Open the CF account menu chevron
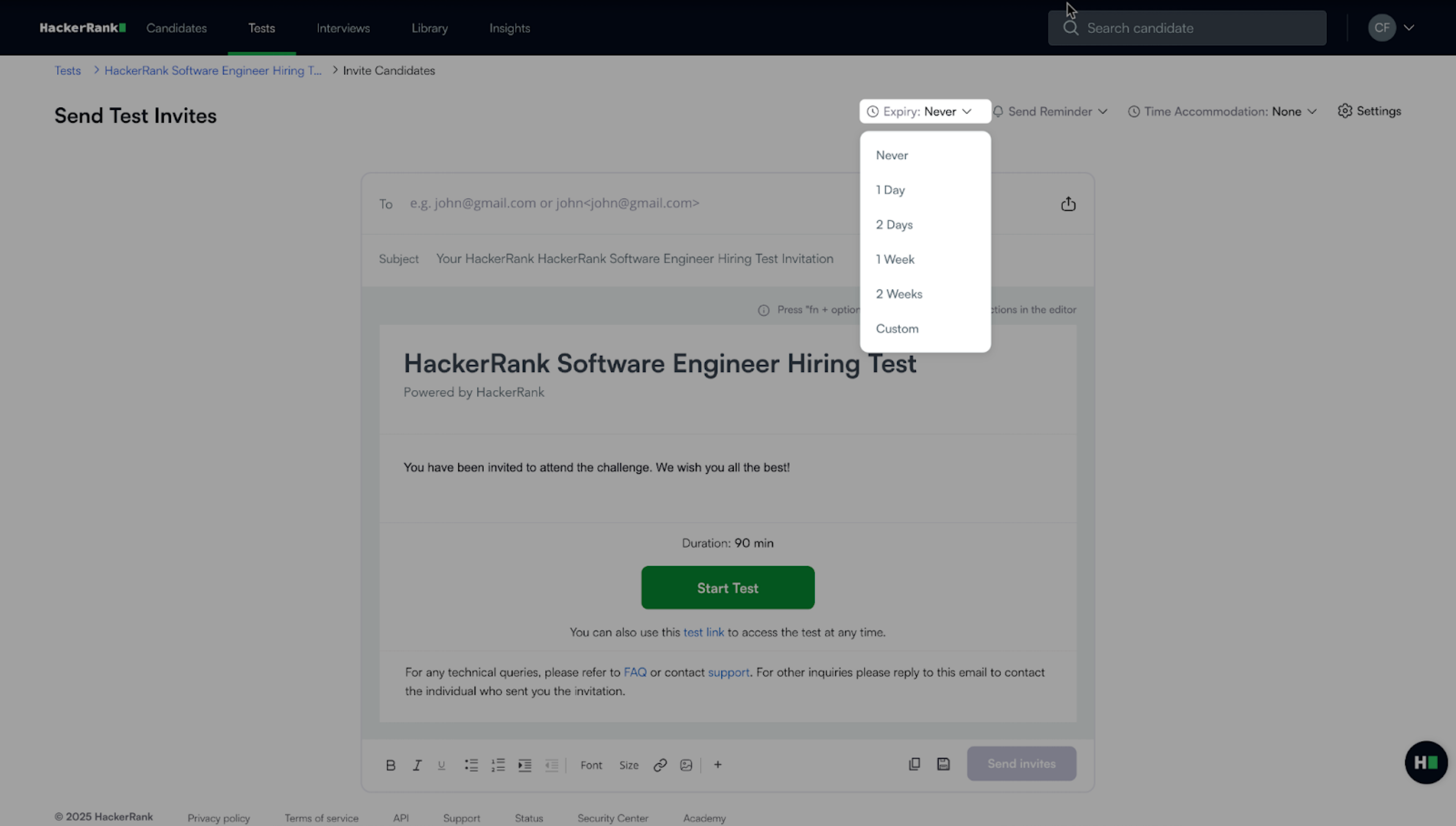Screen dimensions: 1456x826 pyautogui.click(x=1408, y=28)
